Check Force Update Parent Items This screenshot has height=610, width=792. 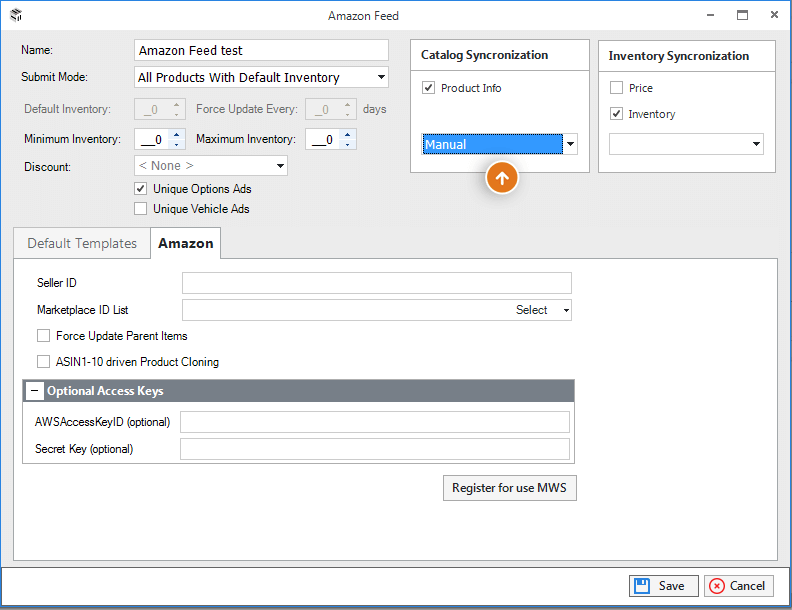pyautogui.click(x=43, y=336)
